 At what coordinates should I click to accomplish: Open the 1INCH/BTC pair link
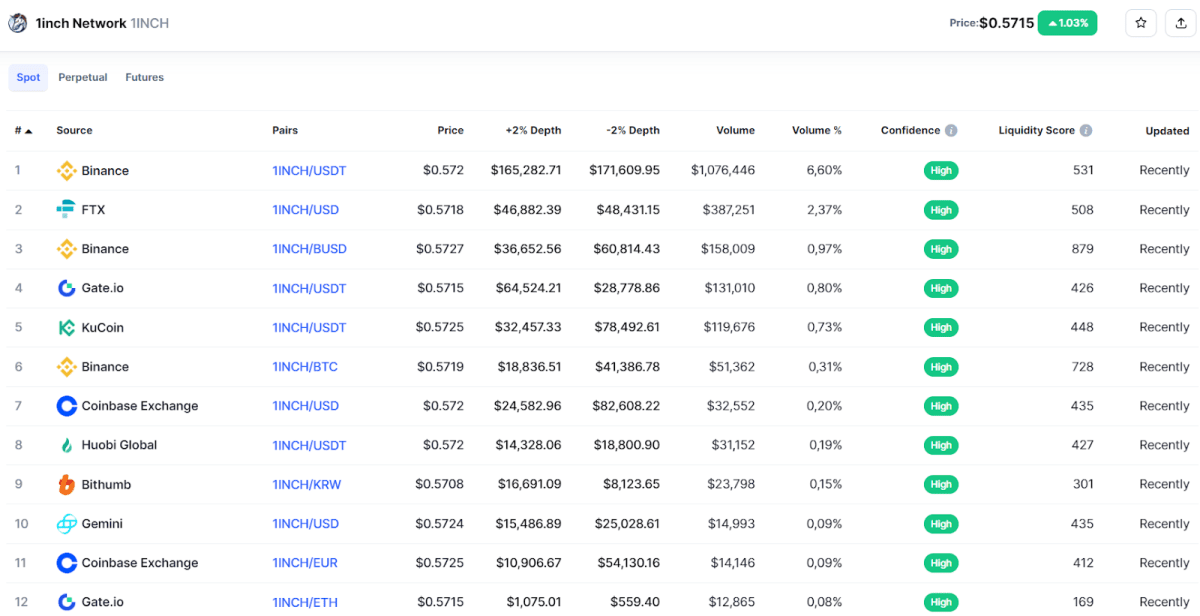point(305,367)
